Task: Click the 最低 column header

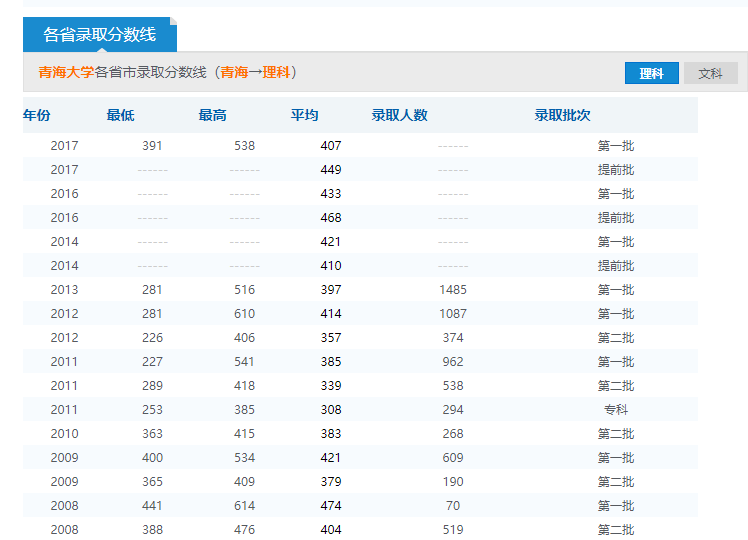Action: (x=120, y=115)
